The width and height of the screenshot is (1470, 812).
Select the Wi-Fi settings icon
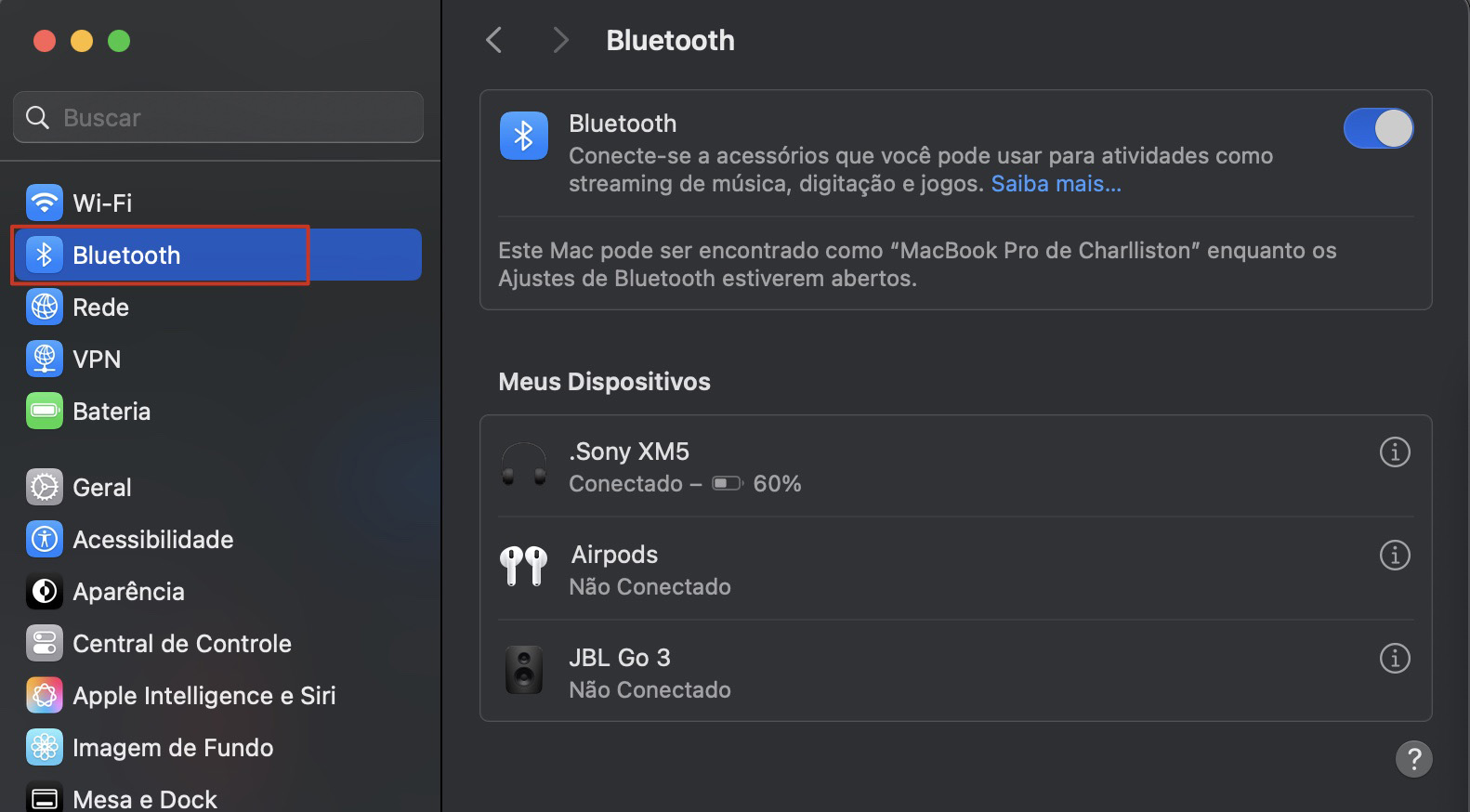coord(44,202)
